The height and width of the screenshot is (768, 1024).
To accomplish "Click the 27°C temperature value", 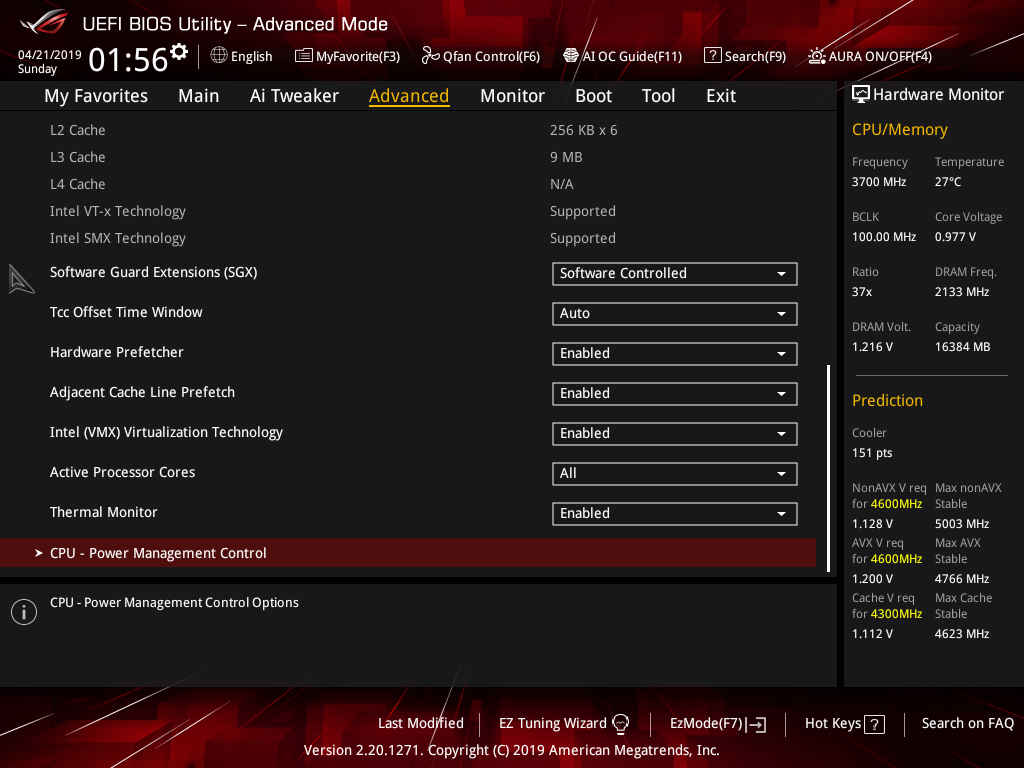I will (x=948, y=182).
